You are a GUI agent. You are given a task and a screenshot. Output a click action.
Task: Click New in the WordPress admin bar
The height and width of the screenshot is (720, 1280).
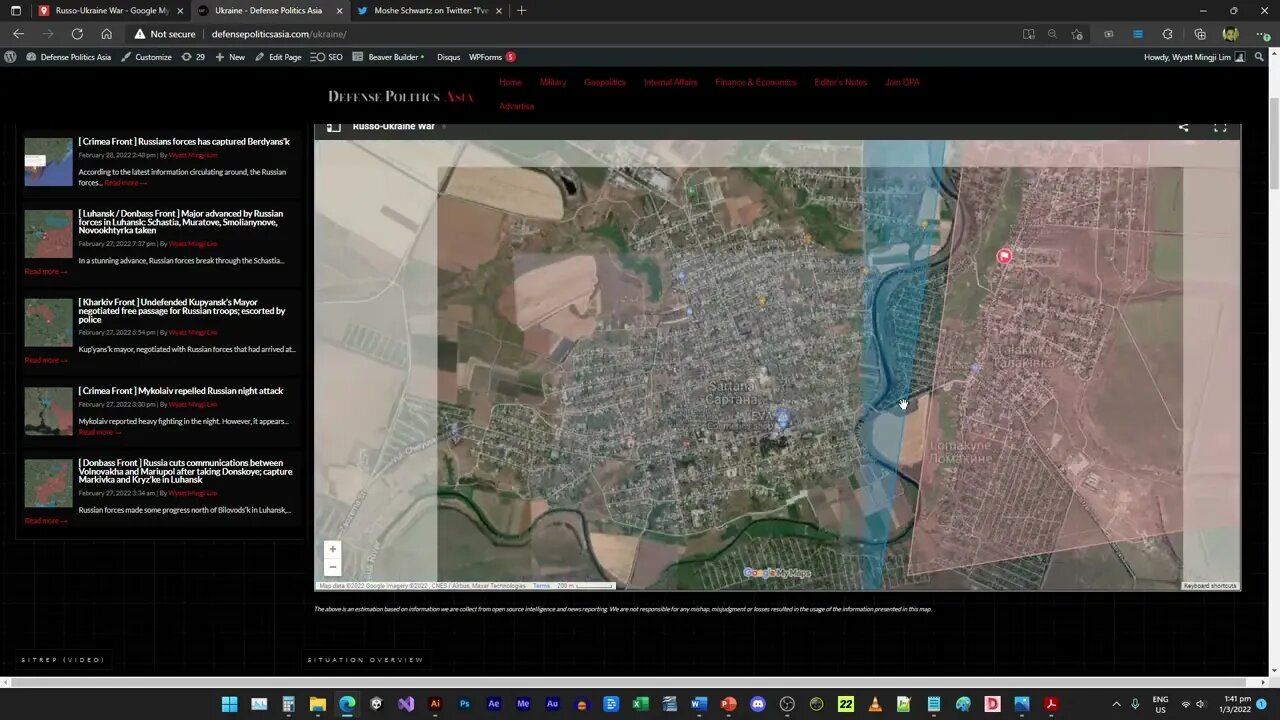click(230, 57)
